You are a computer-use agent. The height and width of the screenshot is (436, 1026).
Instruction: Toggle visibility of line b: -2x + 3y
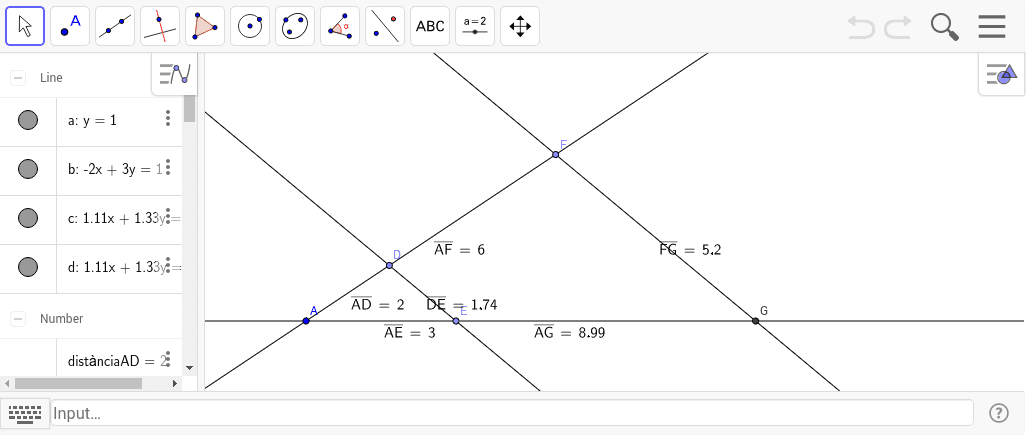27,169
